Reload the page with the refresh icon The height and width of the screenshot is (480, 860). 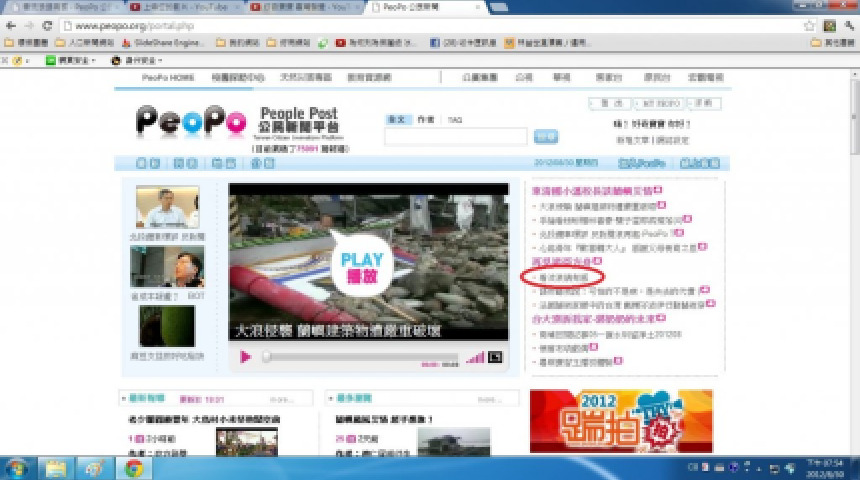[47, 25]
